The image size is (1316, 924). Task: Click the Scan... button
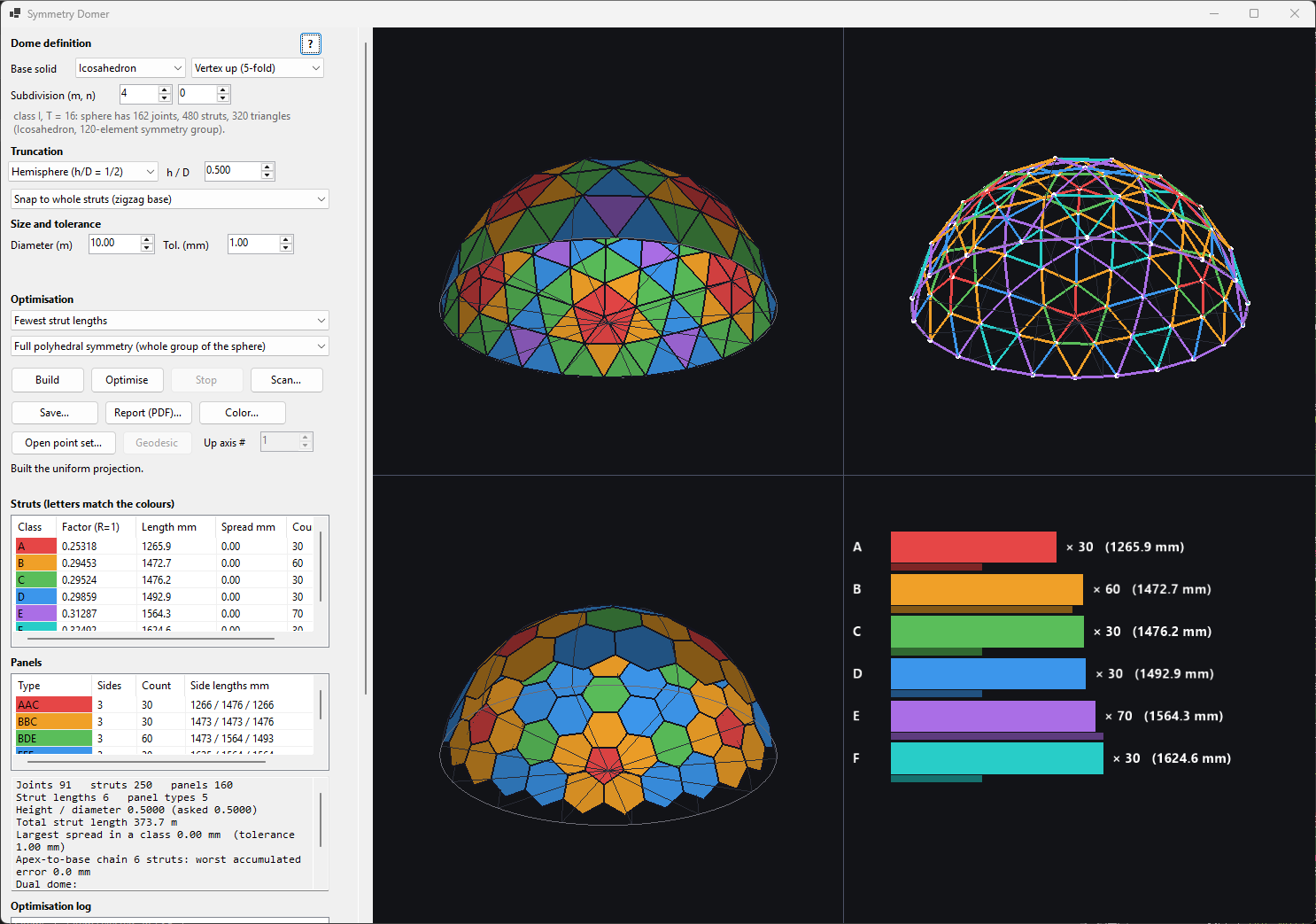coord(286,380)
